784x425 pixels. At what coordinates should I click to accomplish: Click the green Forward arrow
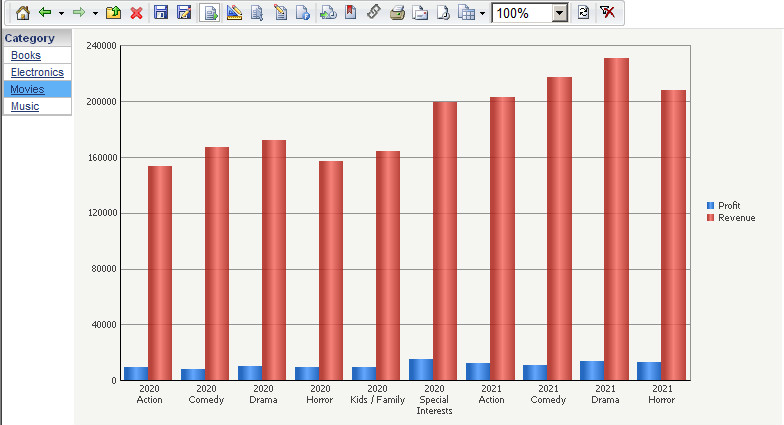point(79,12)
